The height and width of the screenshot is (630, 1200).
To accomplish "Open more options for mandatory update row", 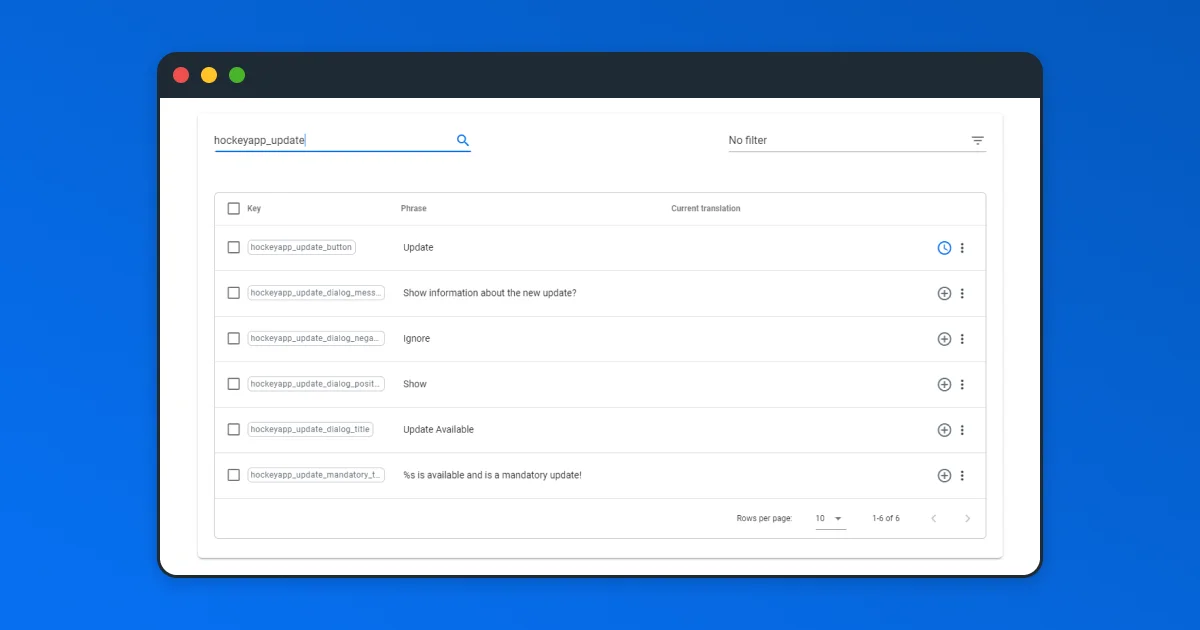I will [x=962, y=476].
